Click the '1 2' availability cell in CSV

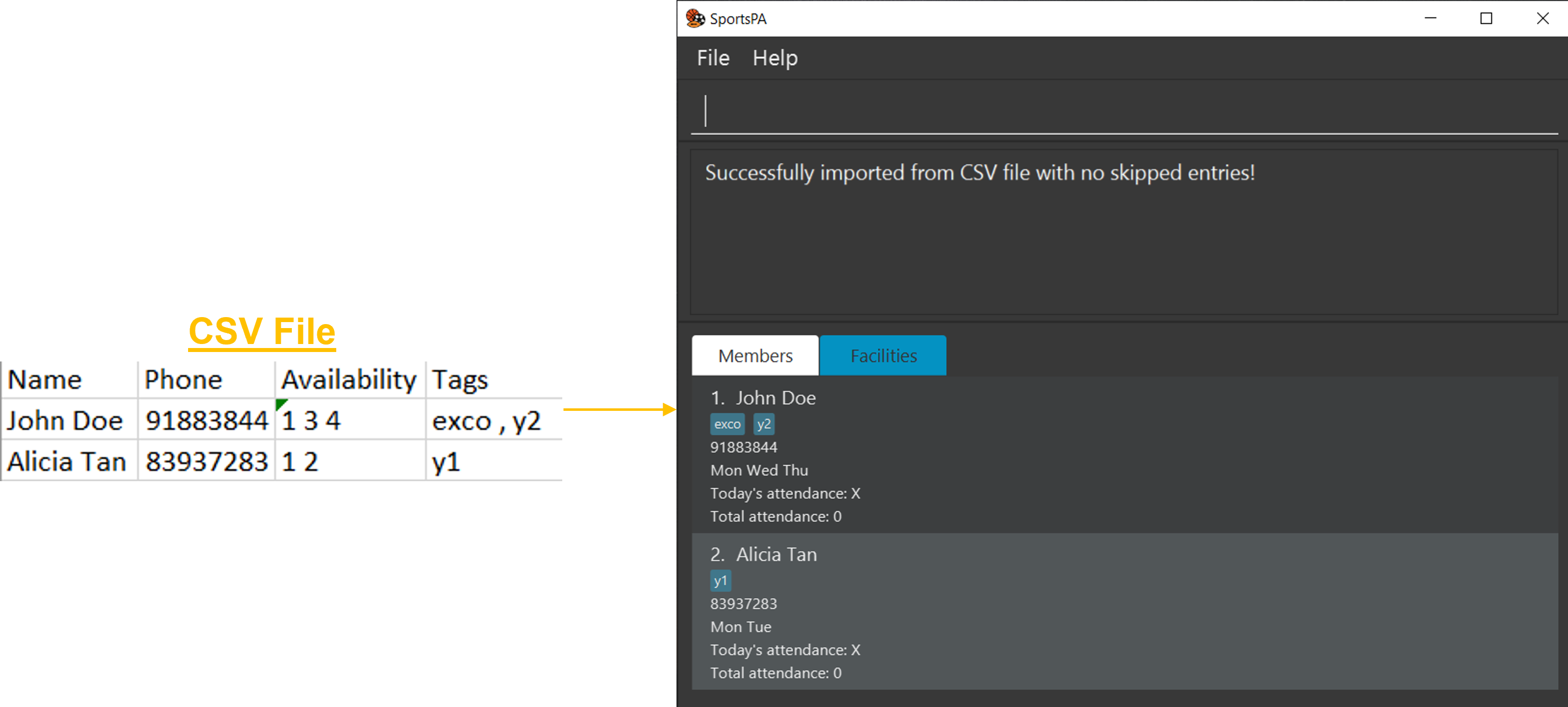tap(351, 461)
